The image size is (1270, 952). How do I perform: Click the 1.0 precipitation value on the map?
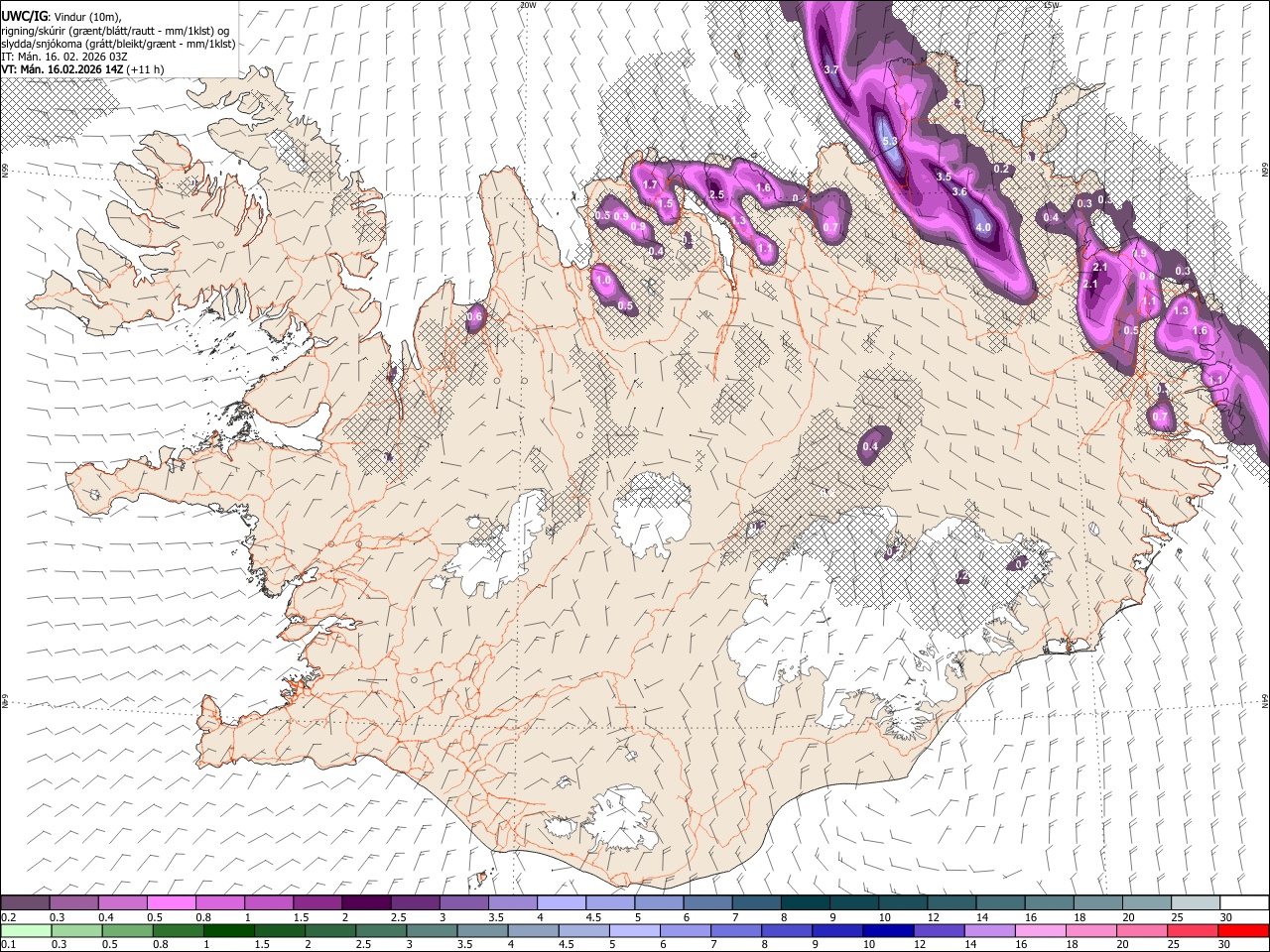point(603,281)
